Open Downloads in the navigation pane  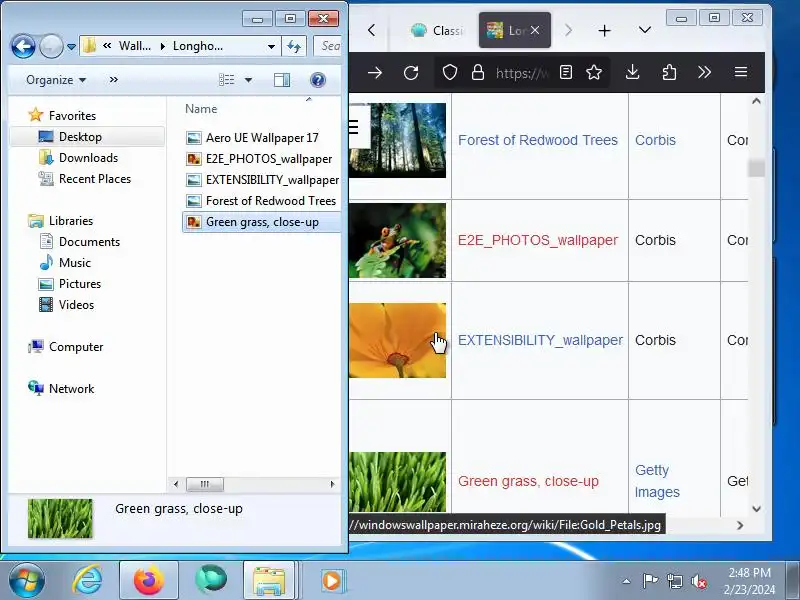[x=88, y=158]
